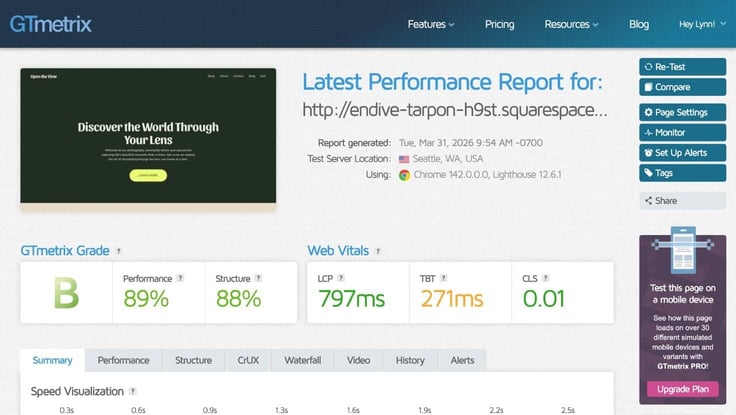This screenshot has width=736, height=415.
Task: Show help for Web Vitals
Action: click(x=378, y=251)
